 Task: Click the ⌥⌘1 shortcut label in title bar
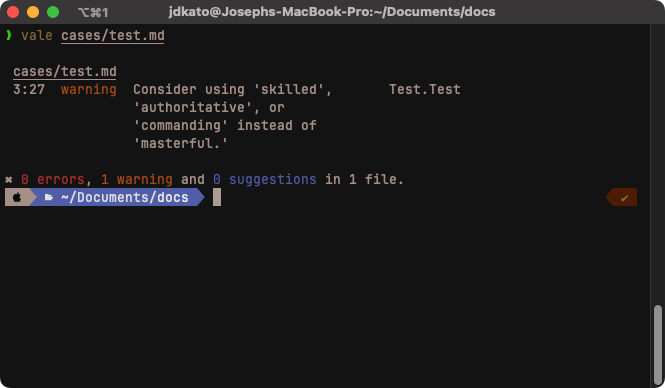click(93, 12)
